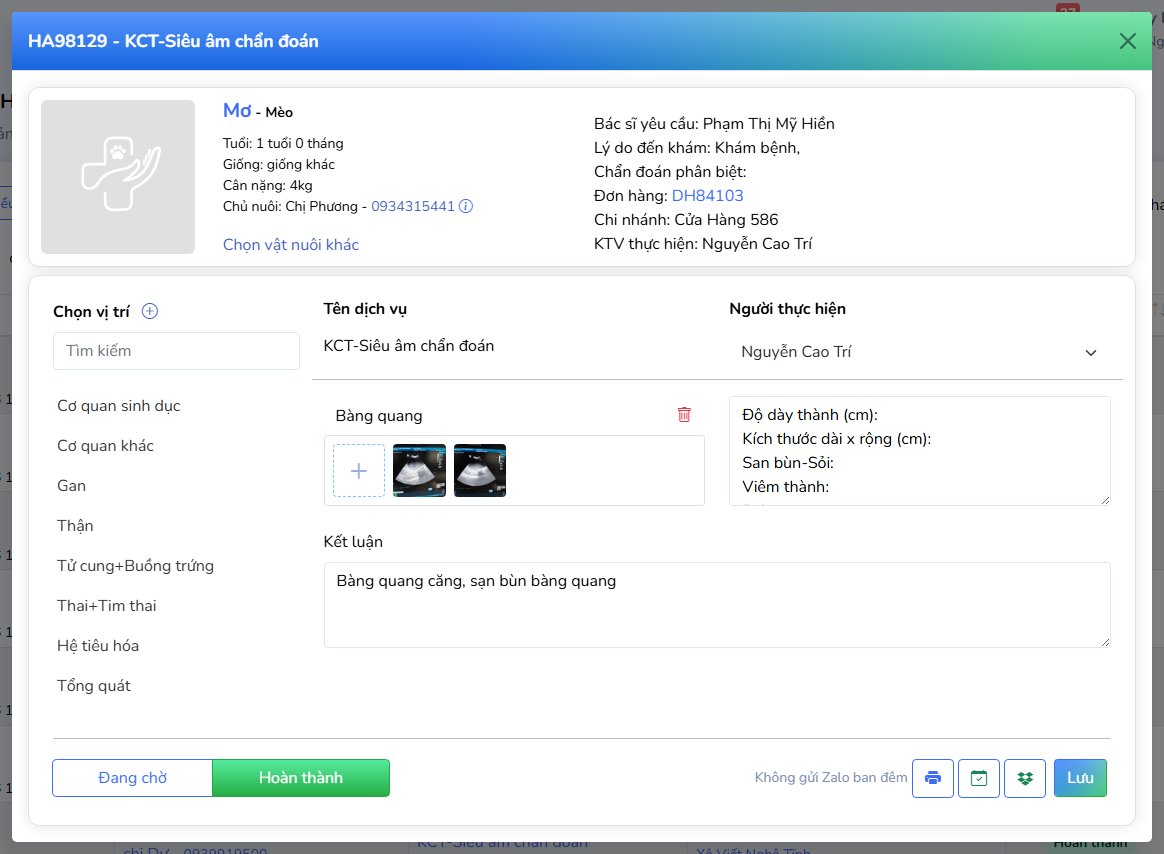Add a new ultrasound image with plus box
The width and height of the screenshot is (1164, 854).
click(x=359, y=471)
